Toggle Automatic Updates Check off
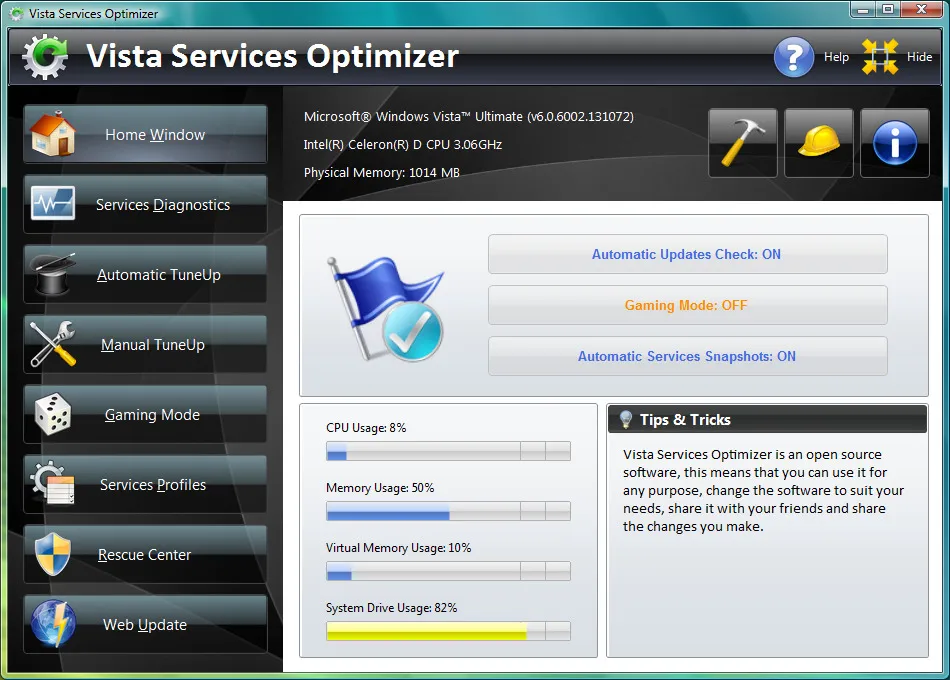950x680 pixels. pyautogui.click(x=687, y=254)
